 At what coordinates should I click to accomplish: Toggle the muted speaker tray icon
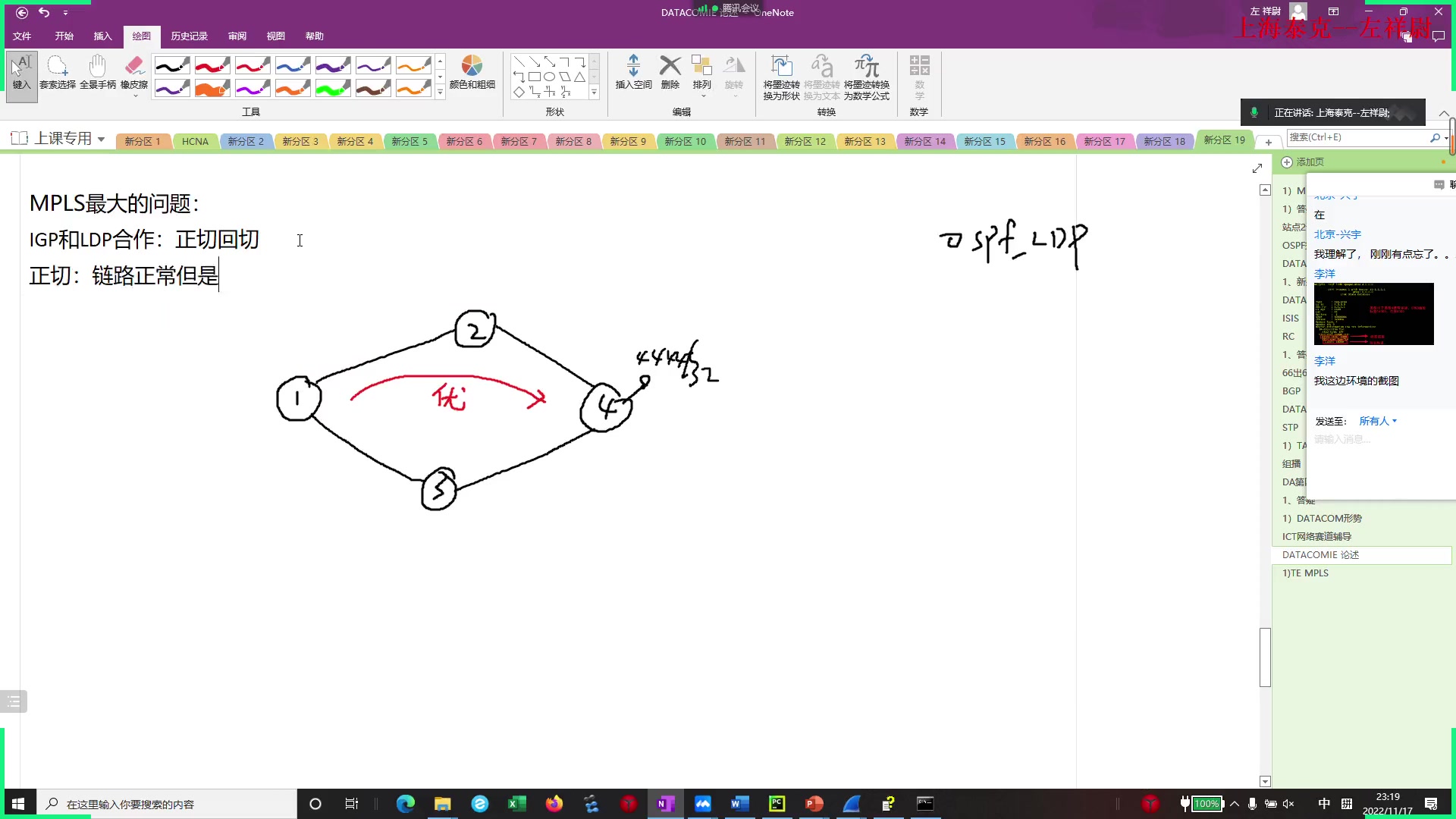(x=1288, y=804)
